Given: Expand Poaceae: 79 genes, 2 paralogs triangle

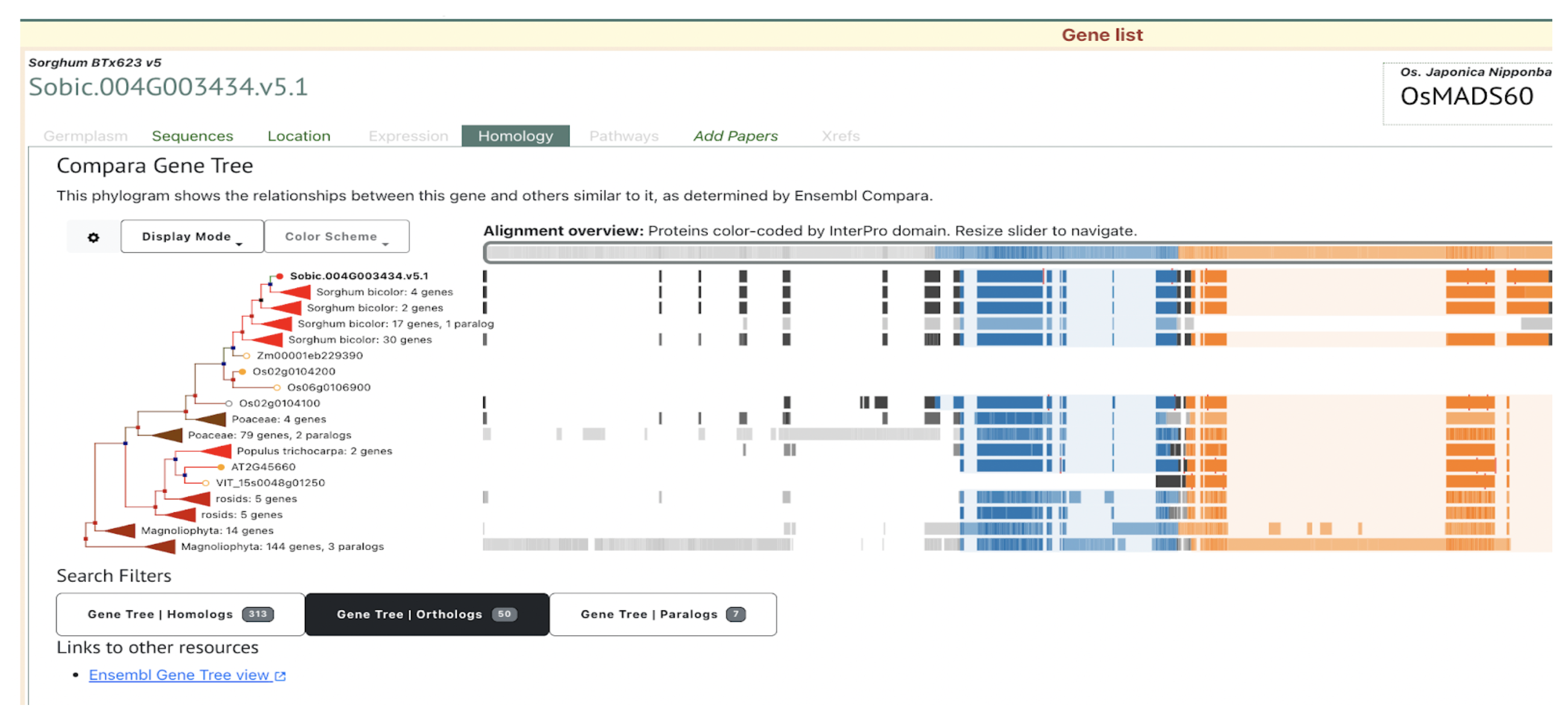Looking at the screenshot, I should click(167, 435).
